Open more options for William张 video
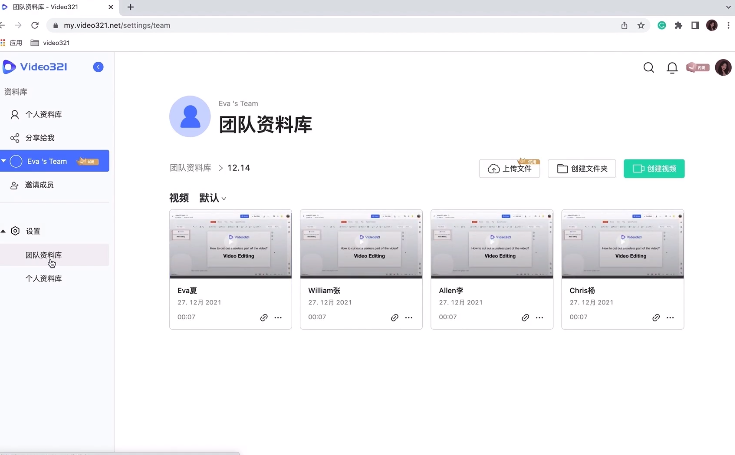735x455 pixels. click(409, 317)
